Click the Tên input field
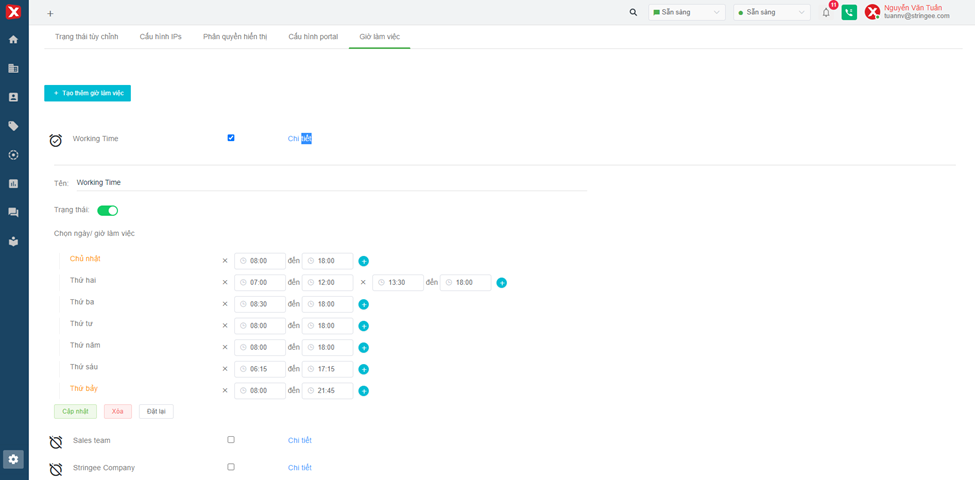The width and height of the screenshot is (975, 480). point(330,183)
